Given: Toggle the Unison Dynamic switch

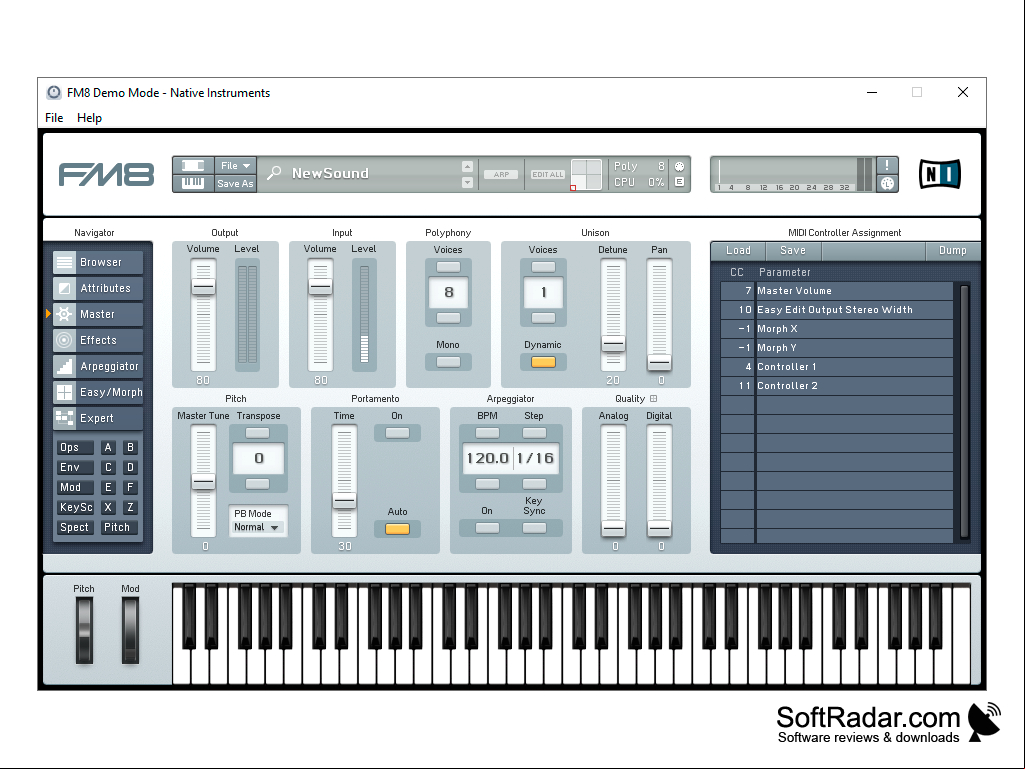Looking at the screenshot, I should pos(543,362).
